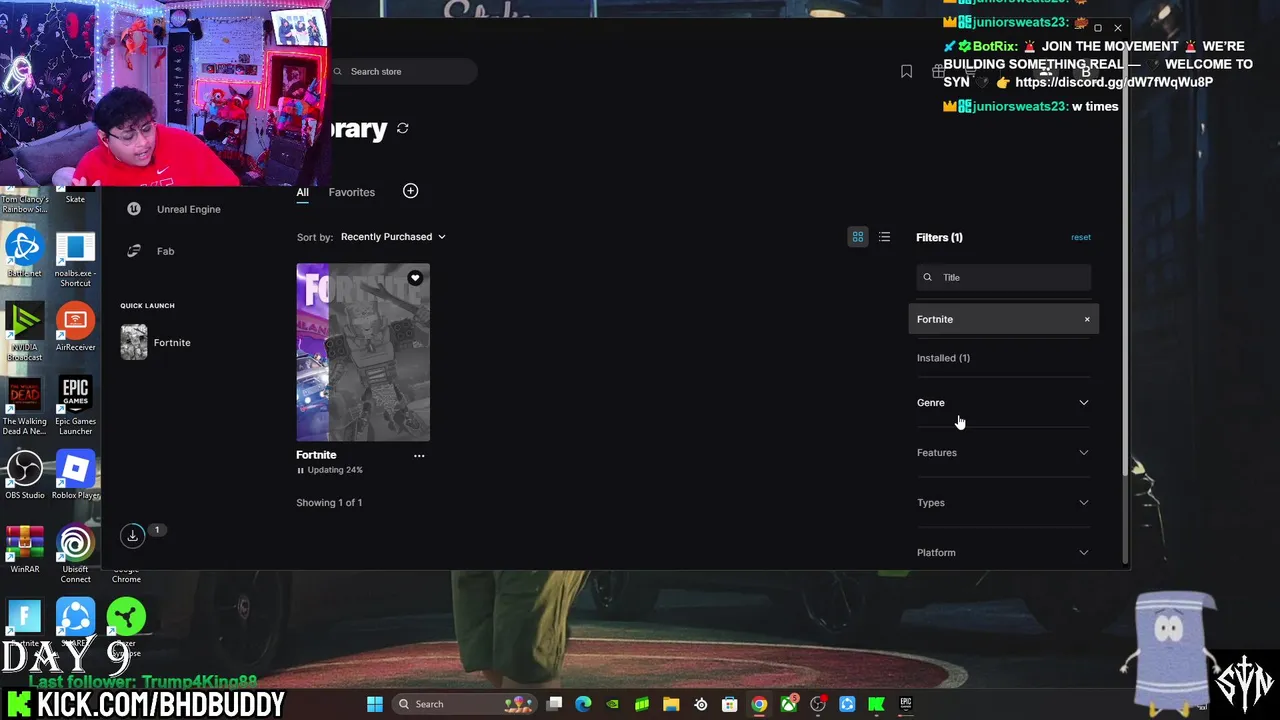Open AirReceiver desktop icon

[x=75, y=328]
